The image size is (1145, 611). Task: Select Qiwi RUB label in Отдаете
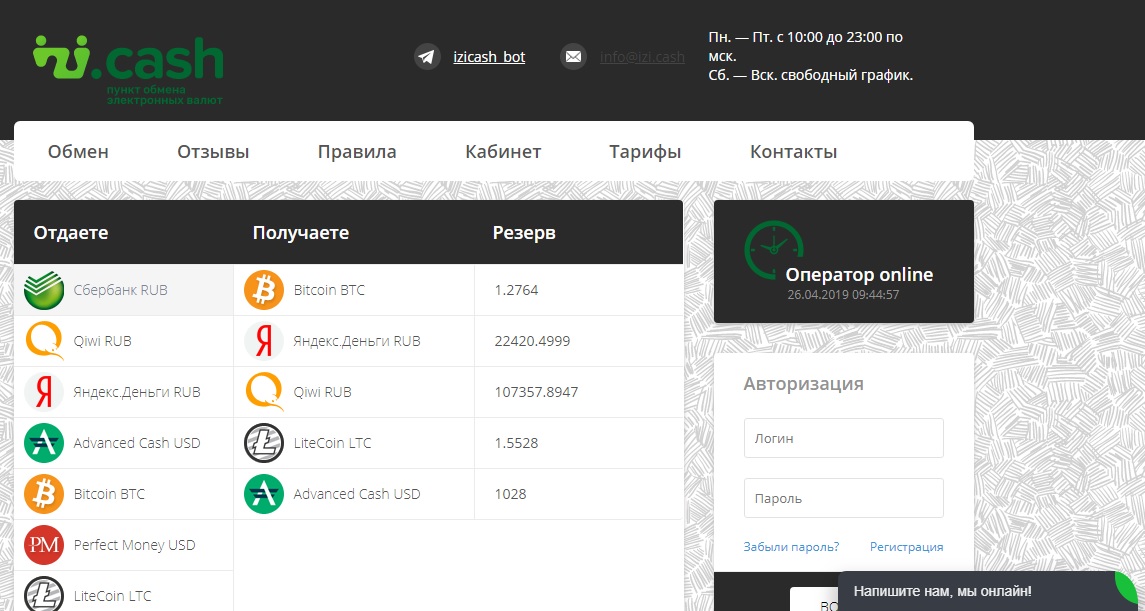[102, 341]
